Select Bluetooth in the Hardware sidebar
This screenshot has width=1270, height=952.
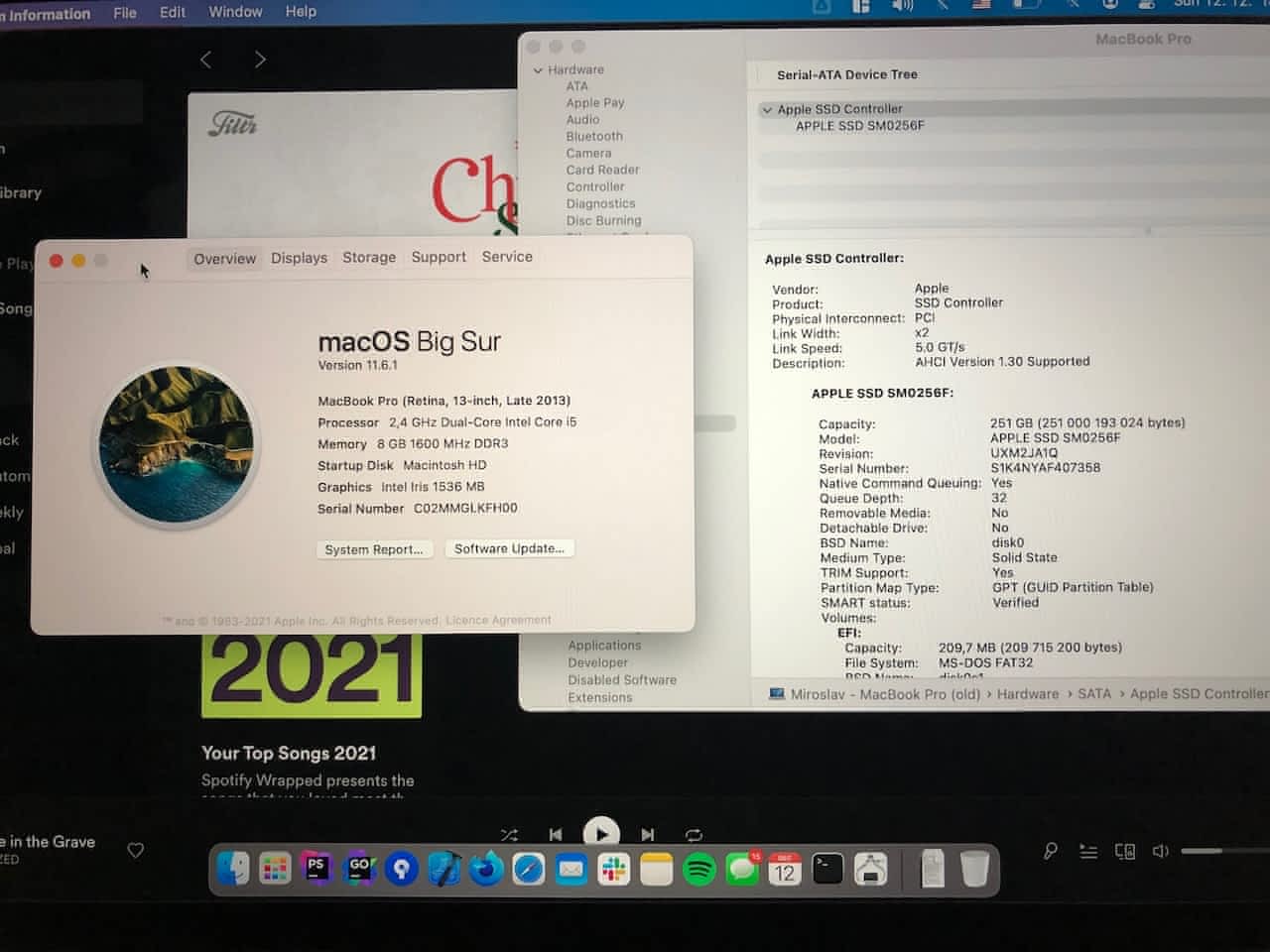[594, 137]
